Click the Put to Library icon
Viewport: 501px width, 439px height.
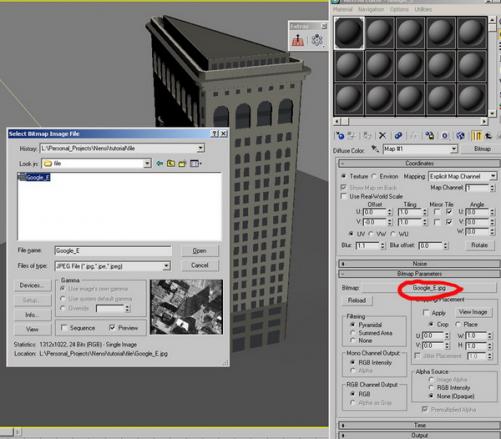click(429, 136)
